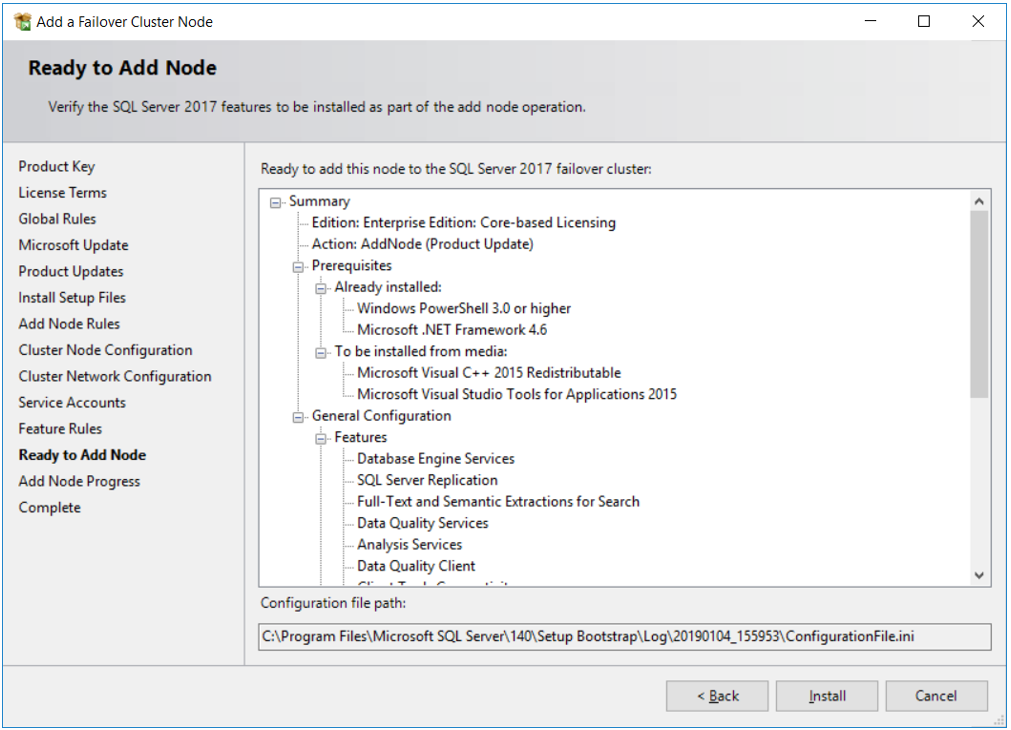Click the summary tree vertical scrollbar thumb
Screen dimensions: 1011x730
coord(979,304)
